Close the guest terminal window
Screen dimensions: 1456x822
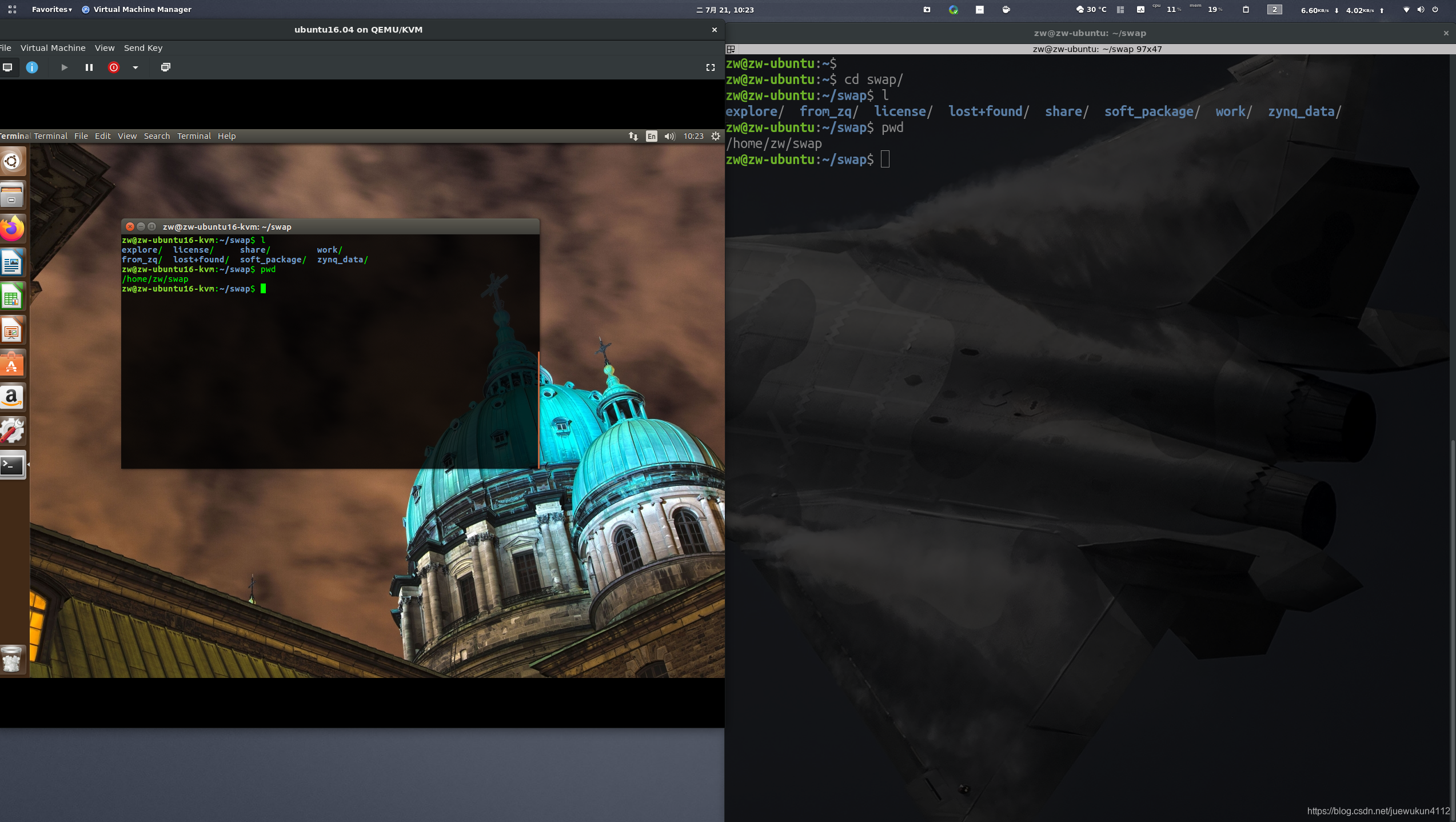click(130, 227)
